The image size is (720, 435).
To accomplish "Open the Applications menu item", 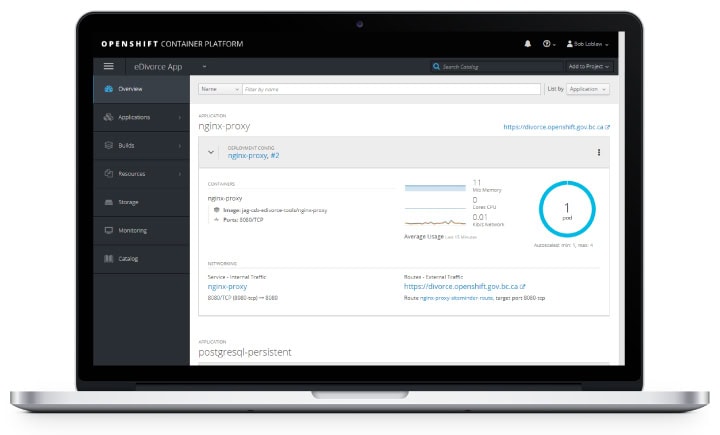I will click(x=141, y=117).
